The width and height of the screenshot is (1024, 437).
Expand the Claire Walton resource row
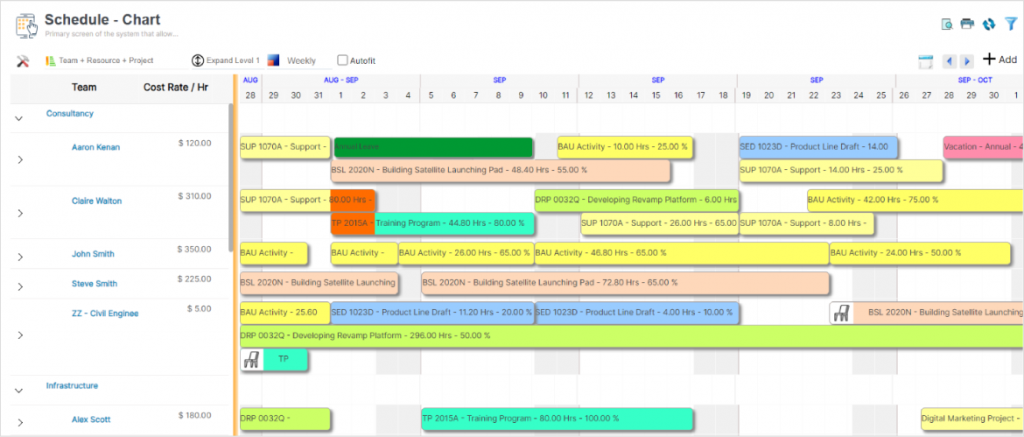[x=19, y=213]
